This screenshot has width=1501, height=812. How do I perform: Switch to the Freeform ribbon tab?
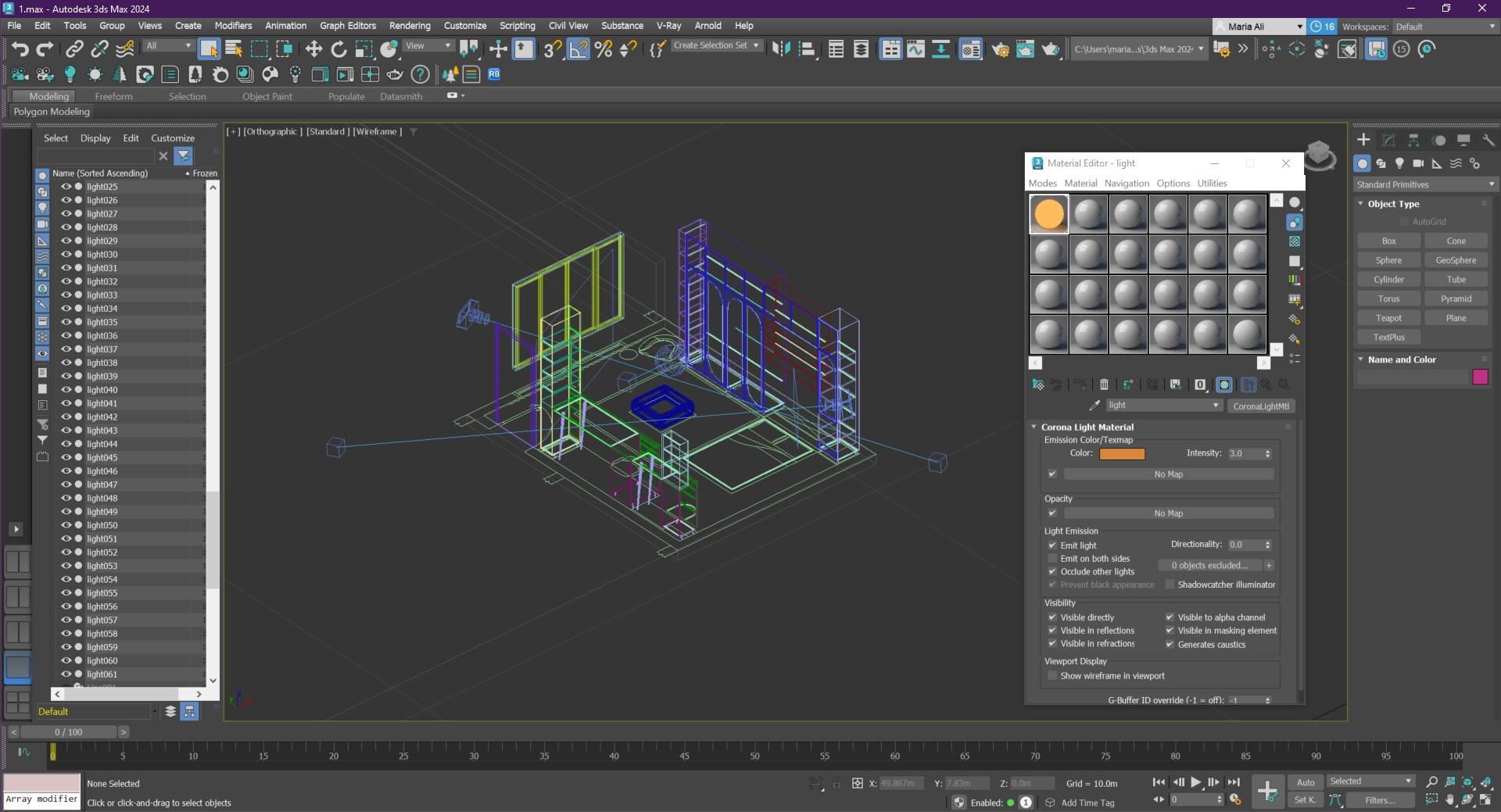coord(113,96)
